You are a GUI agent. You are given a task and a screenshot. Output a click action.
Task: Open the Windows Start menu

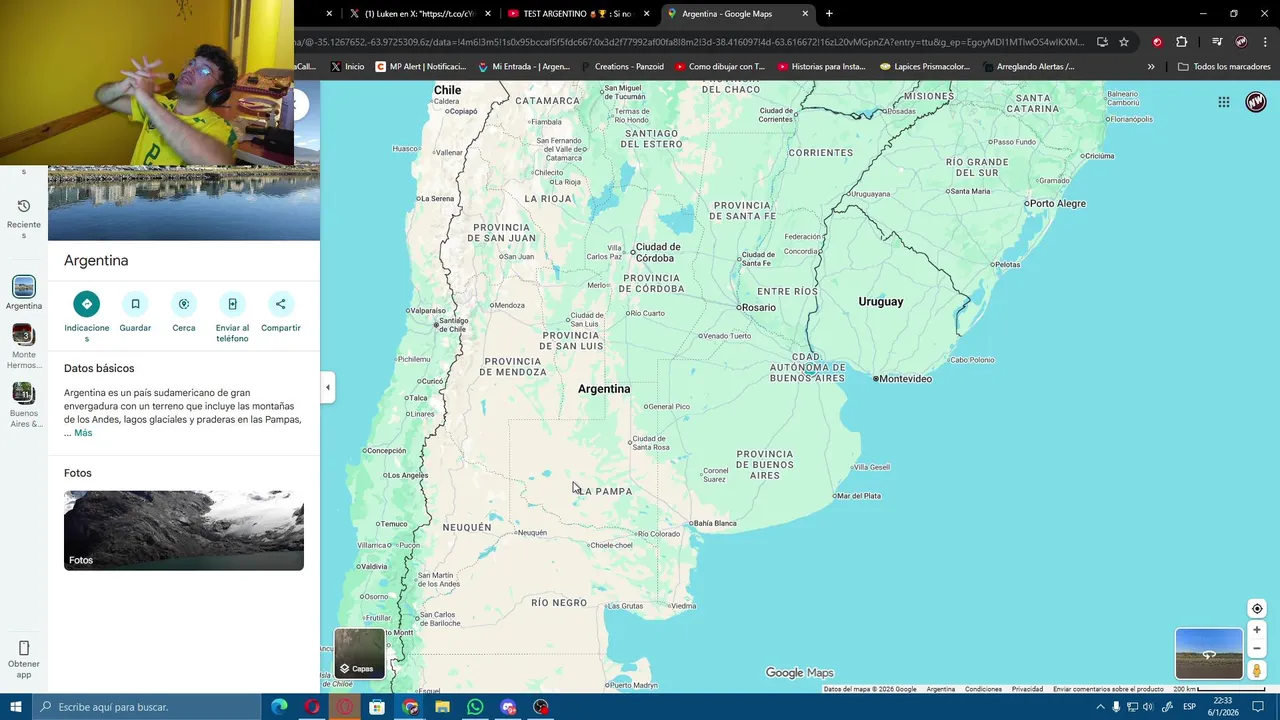tap(16, 707)
